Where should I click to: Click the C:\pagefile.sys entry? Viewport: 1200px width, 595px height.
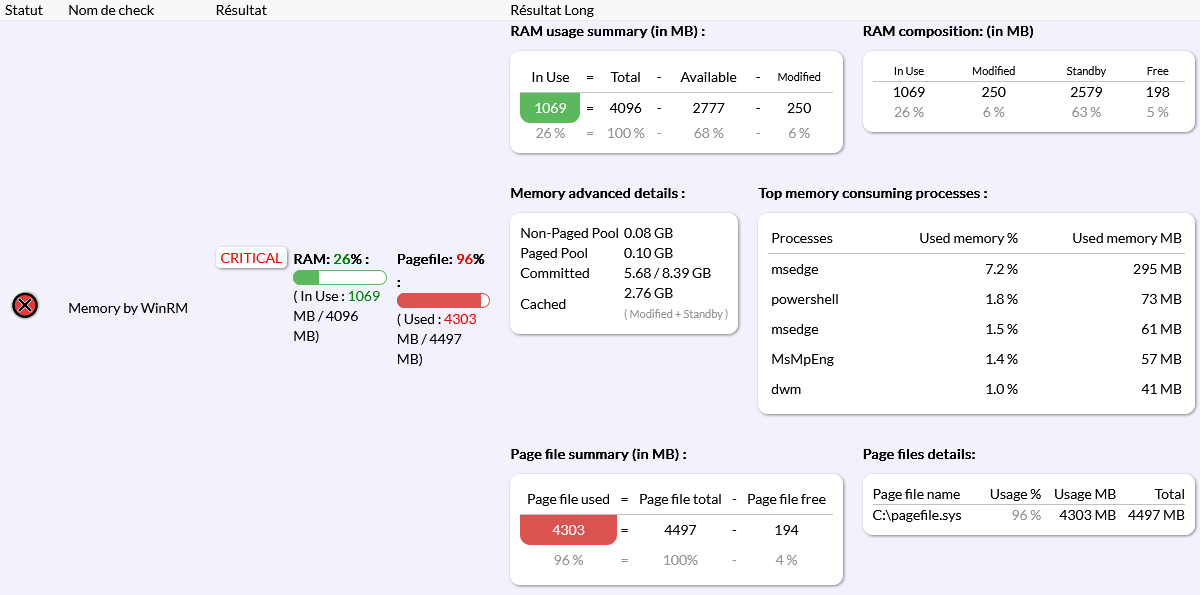point(917,515)
